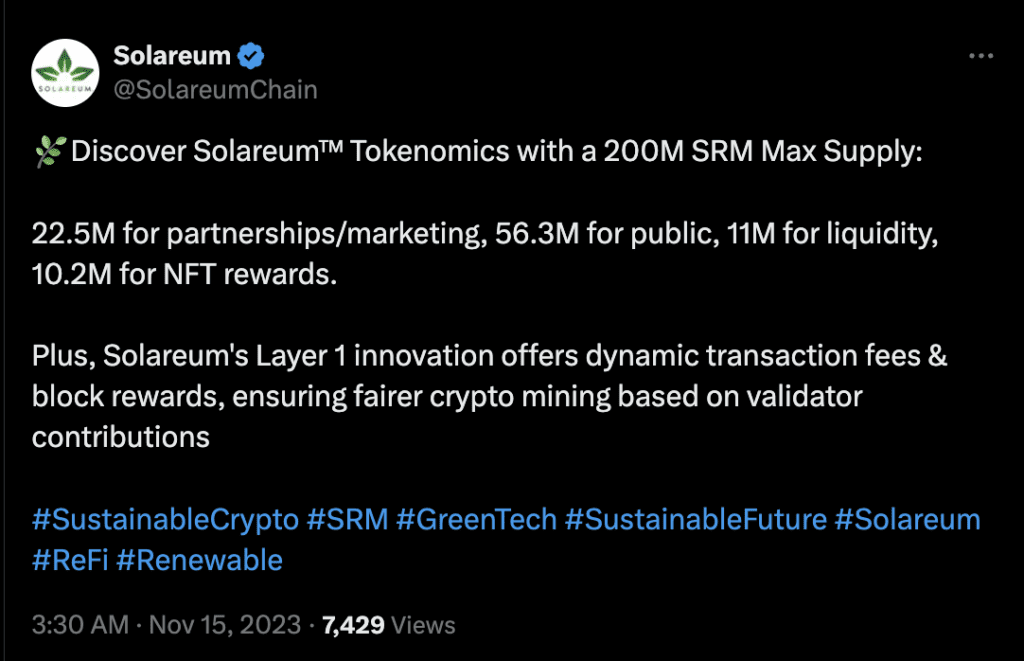Open the #ReFi hashtag

tap(69, 560)
